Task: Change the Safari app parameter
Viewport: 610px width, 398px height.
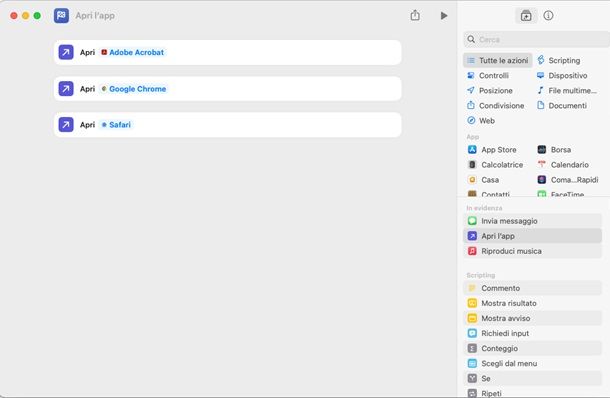Action: (116, 124)
